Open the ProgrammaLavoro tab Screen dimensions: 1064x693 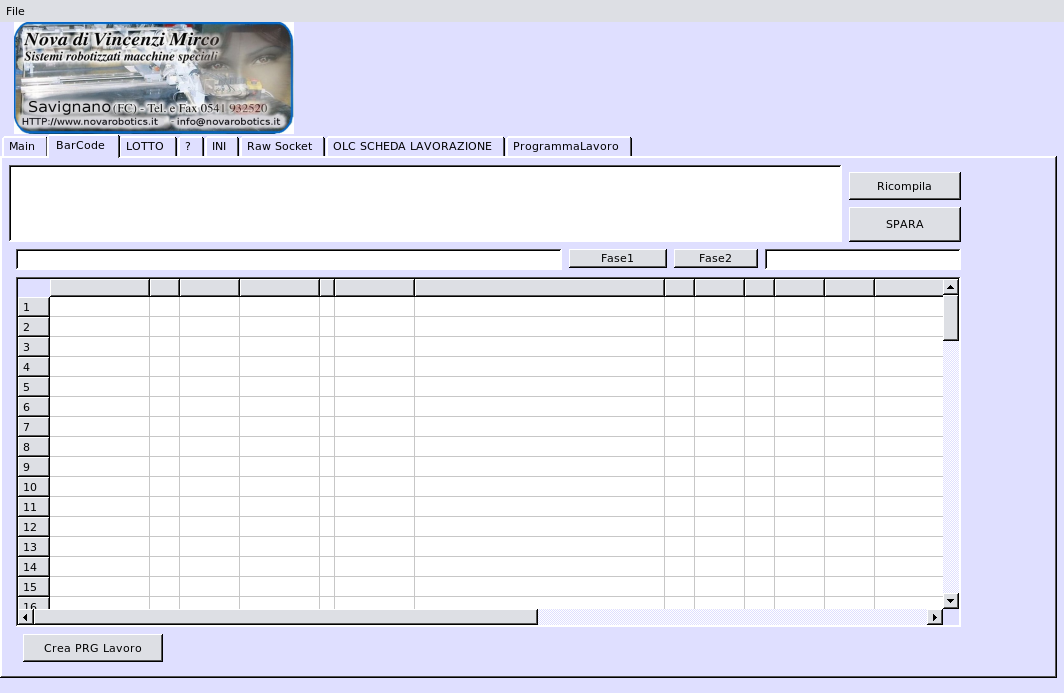pos(566,147)
